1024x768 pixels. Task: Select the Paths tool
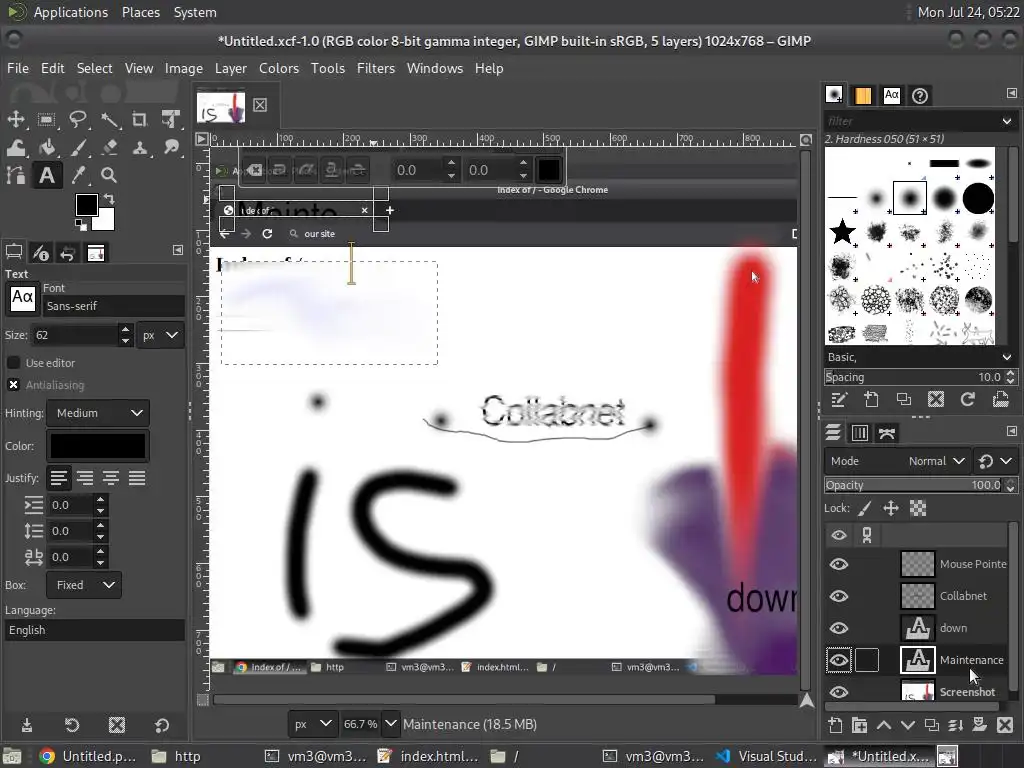coord(16,175)
